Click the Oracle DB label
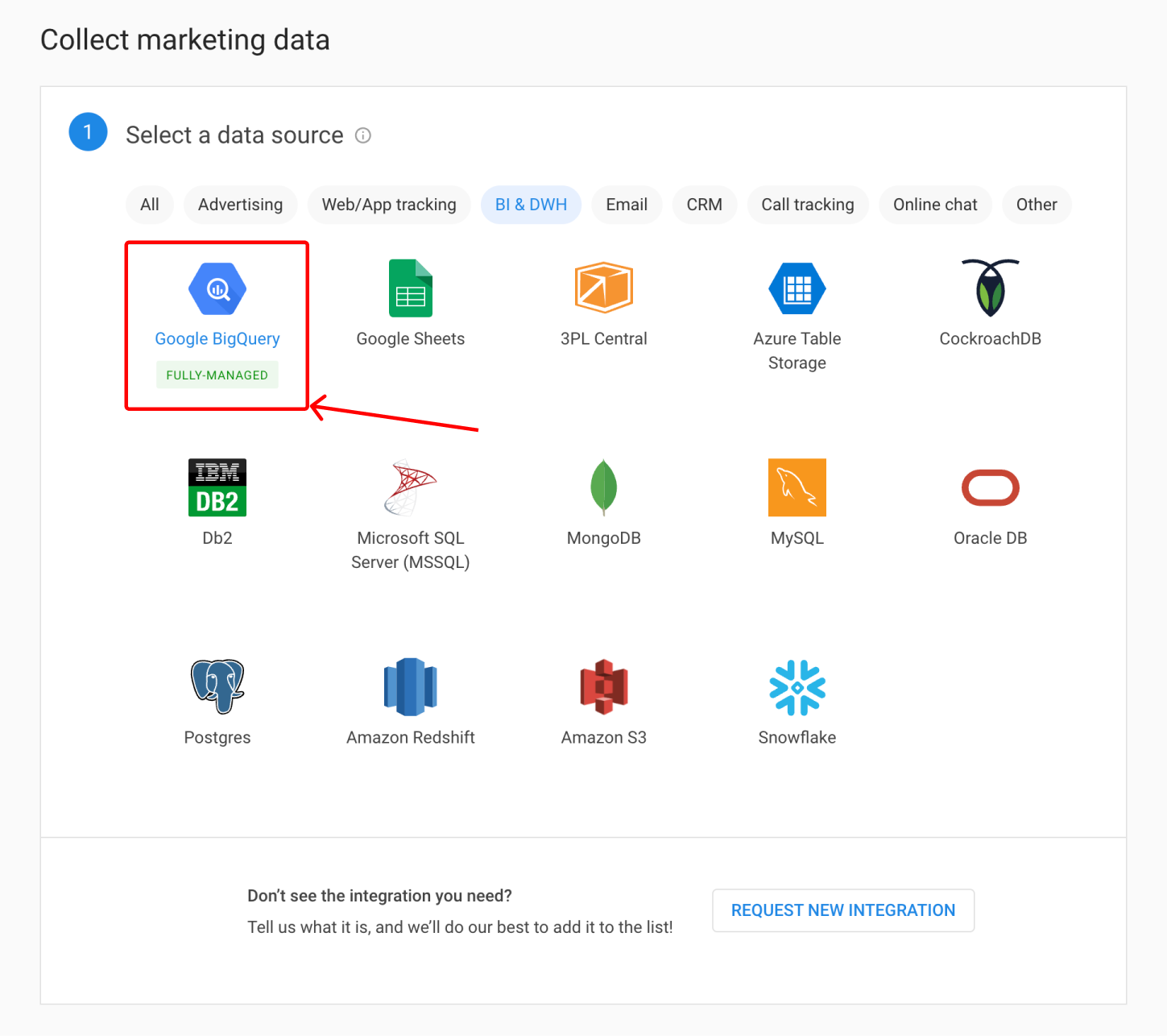The image size is (1167, 1036). (991, 538)
